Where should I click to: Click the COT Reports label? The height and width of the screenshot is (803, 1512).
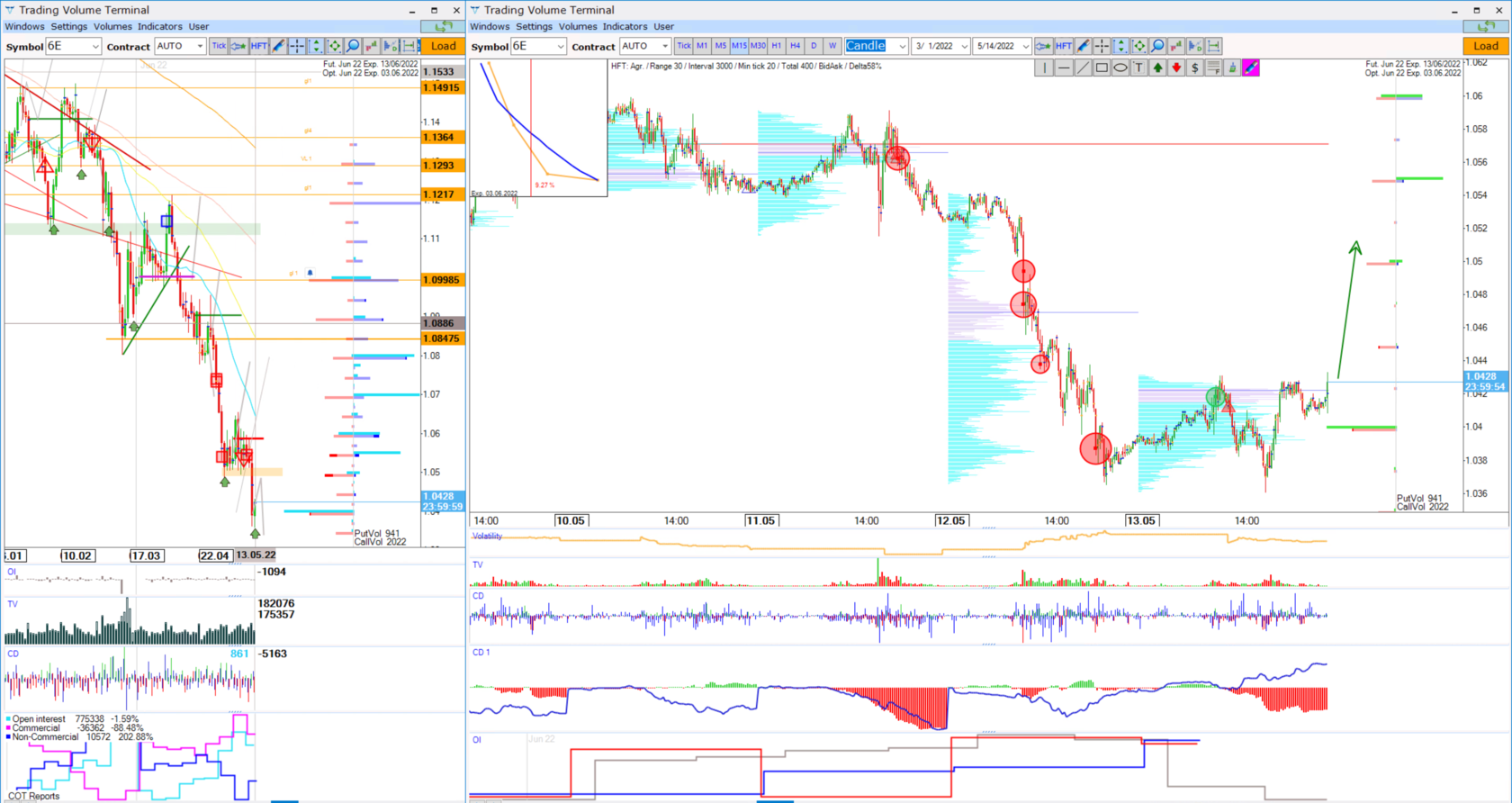33,796
